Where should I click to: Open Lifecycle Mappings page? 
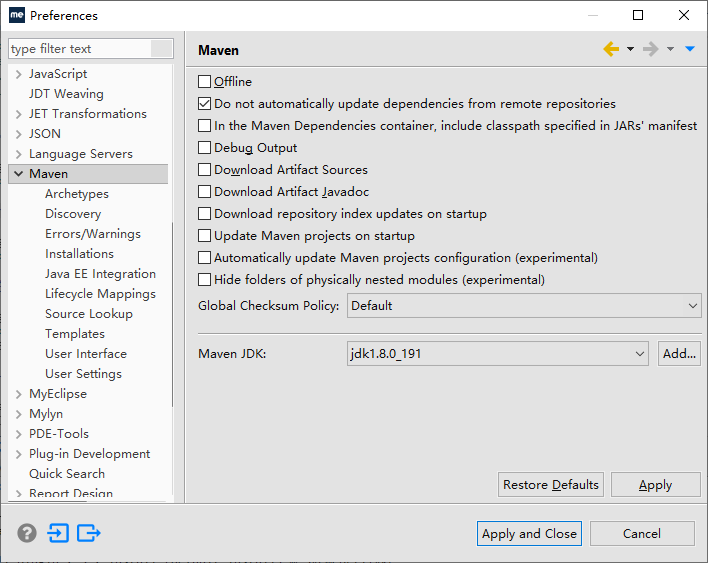pos(100,294)
